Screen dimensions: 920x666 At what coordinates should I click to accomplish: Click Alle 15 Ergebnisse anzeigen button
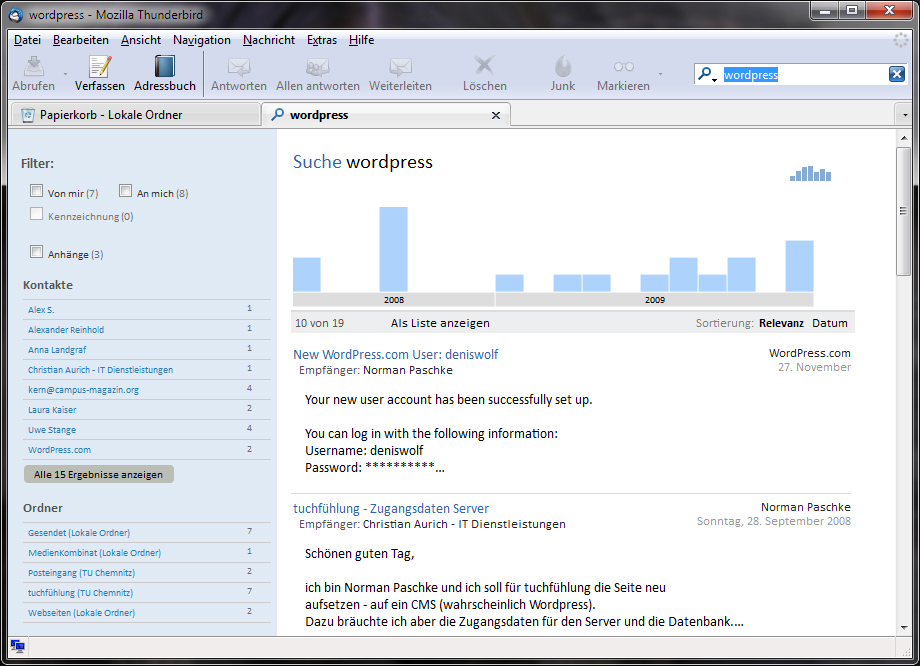(x=99, y=474)
